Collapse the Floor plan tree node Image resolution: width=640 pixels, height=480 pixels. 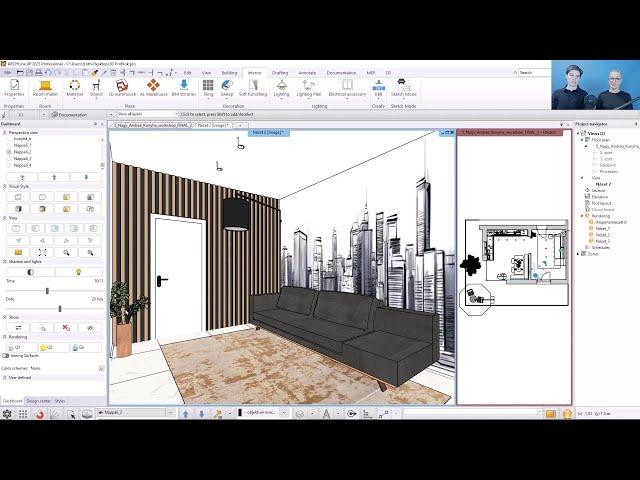pyautogui.click(x=582, y=140)
